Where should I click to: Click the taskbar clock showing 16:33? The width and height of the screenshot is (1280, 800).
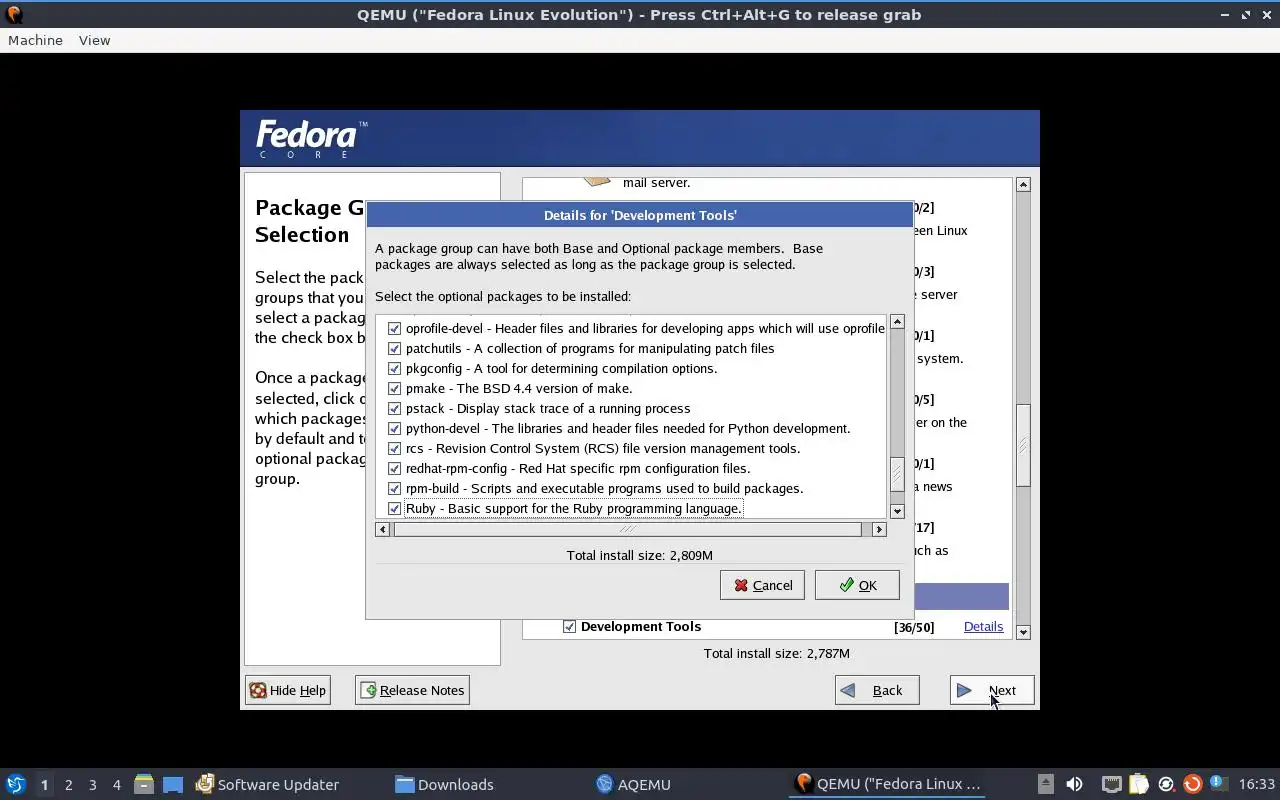click(1257, 784)
